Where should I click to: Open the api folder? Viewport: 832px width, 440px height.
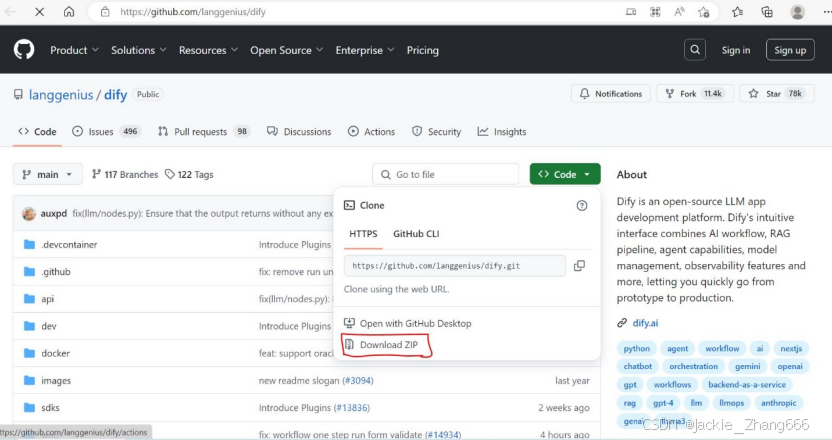pos(48,299)
